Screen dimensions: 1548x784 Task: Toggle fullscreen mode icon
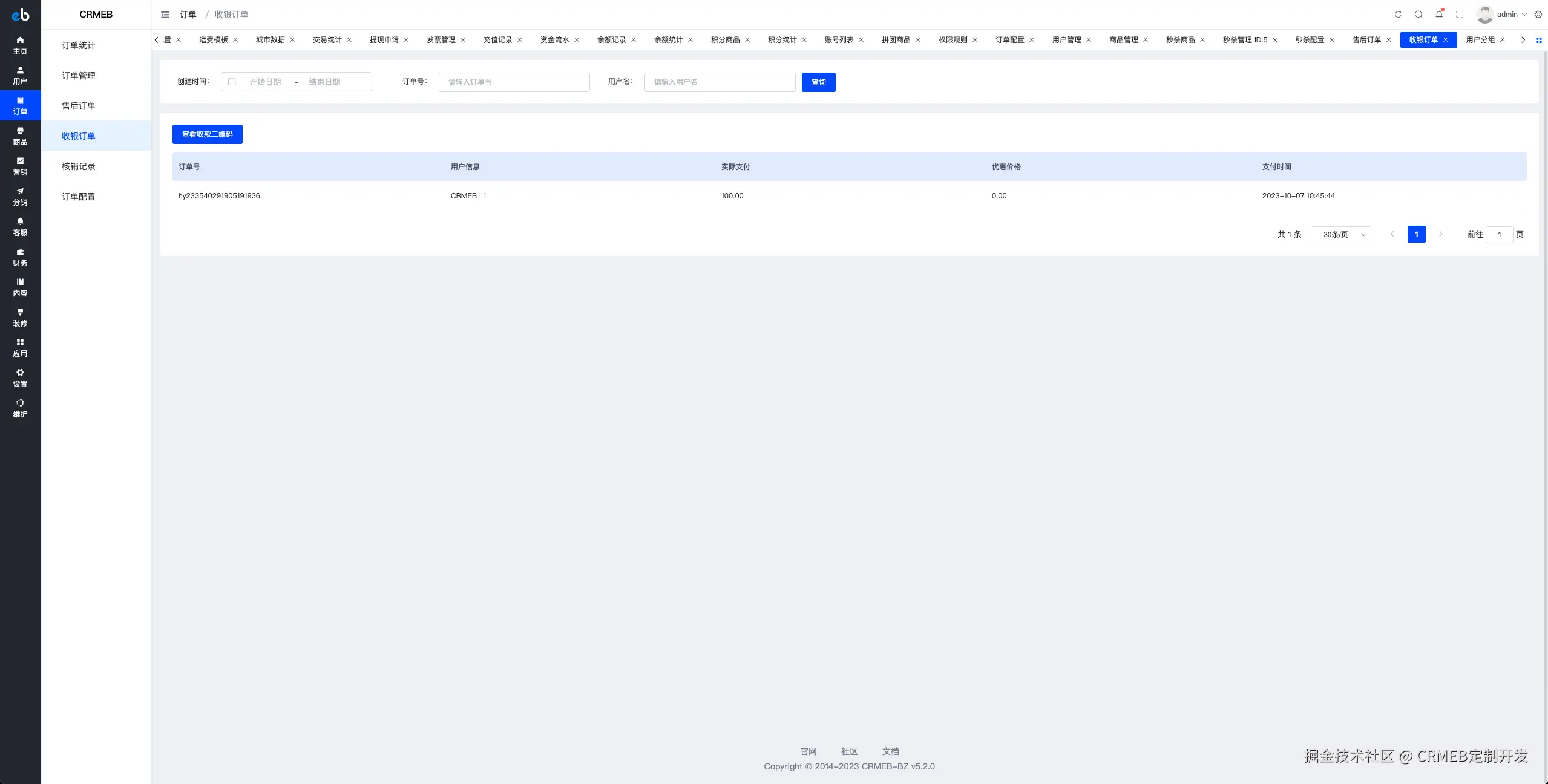point(1460,15)
